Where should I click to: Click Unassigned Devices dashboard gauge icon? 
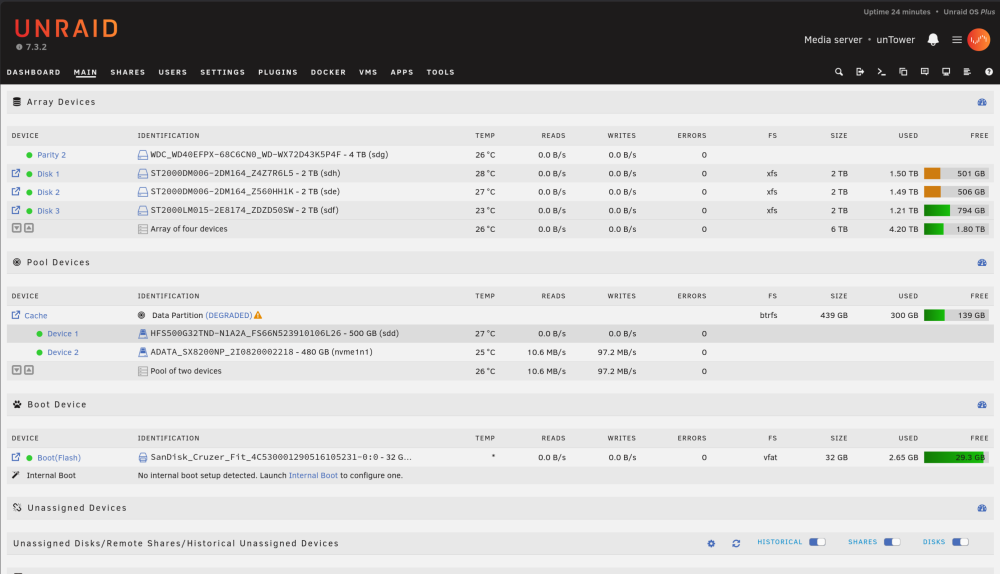click(x=982, y=508)
